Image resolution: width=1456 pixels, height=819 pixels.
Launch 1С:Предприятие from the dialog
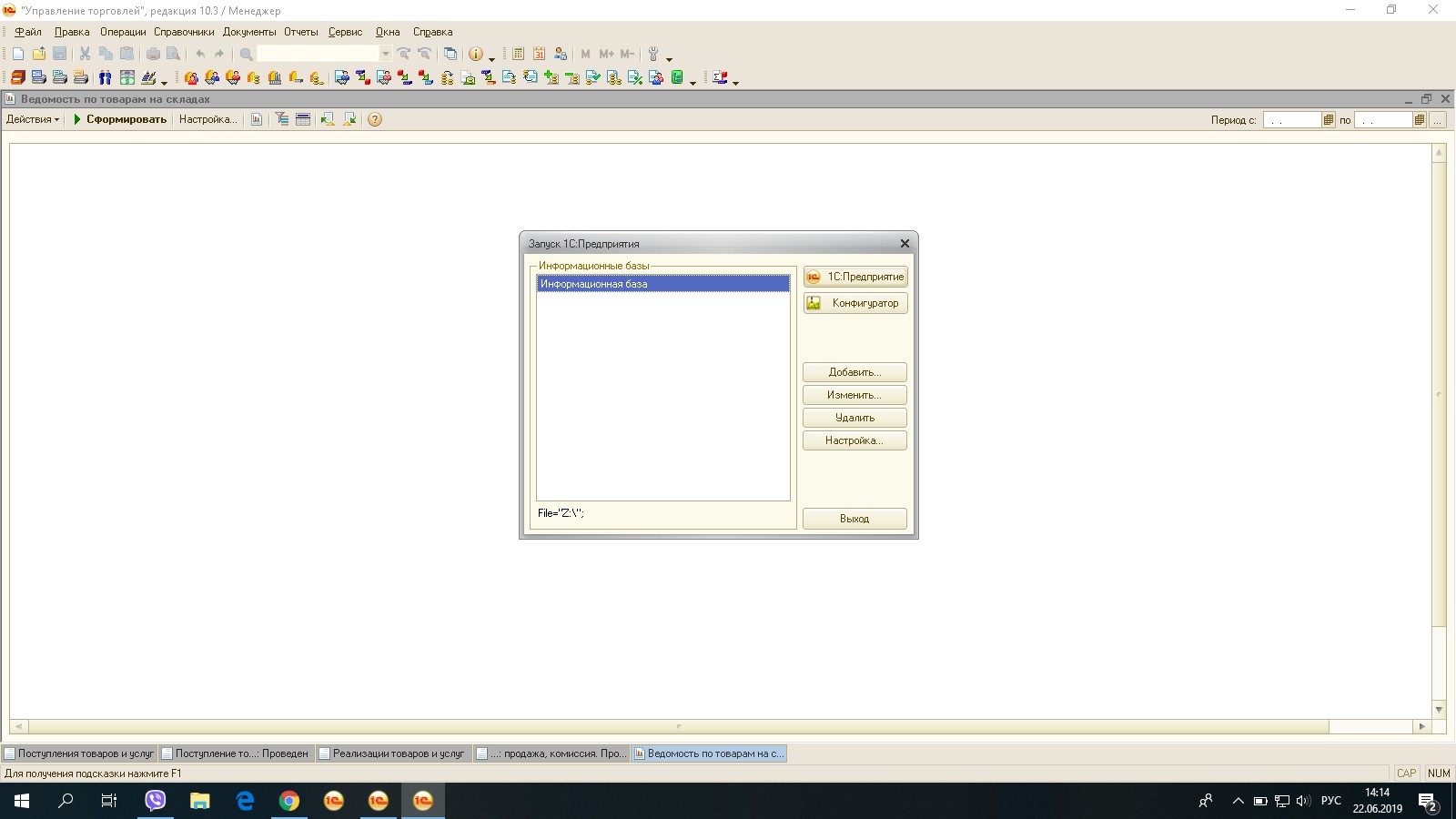click(855, 277)
